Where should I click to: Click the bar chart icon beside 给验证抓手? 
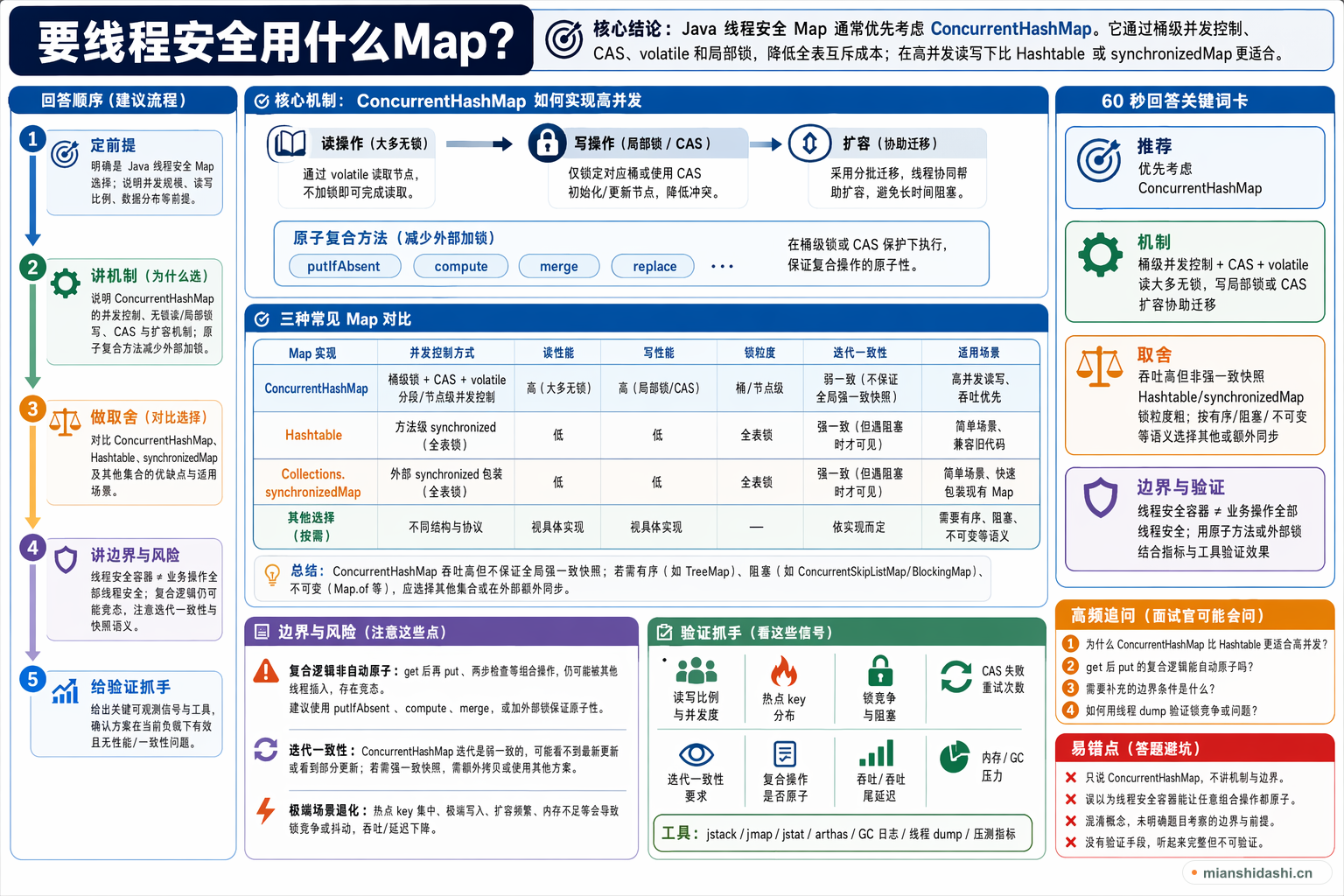pos(65,692)
